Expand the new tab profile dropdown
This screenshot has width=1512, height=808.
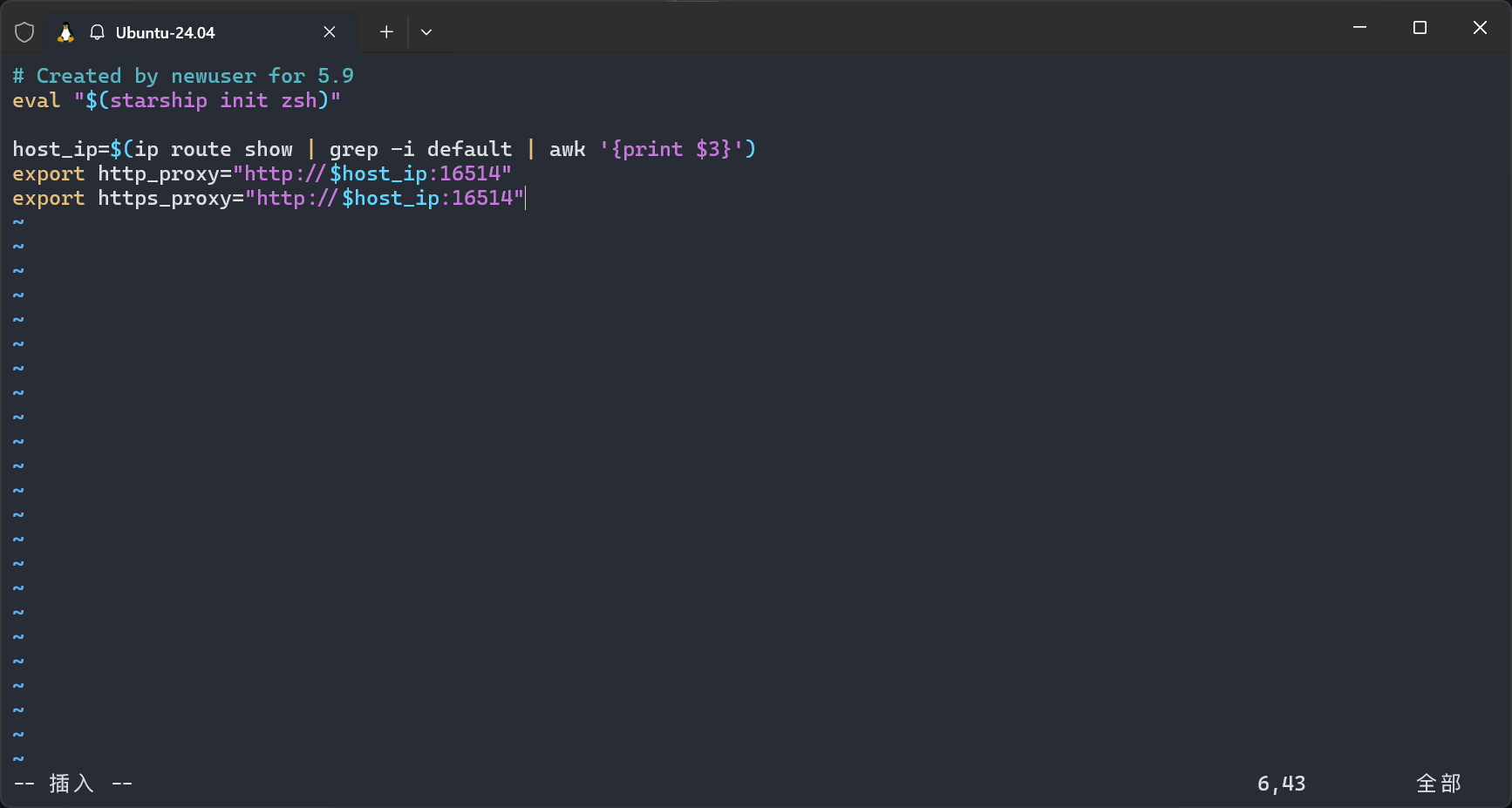(426, 32)
